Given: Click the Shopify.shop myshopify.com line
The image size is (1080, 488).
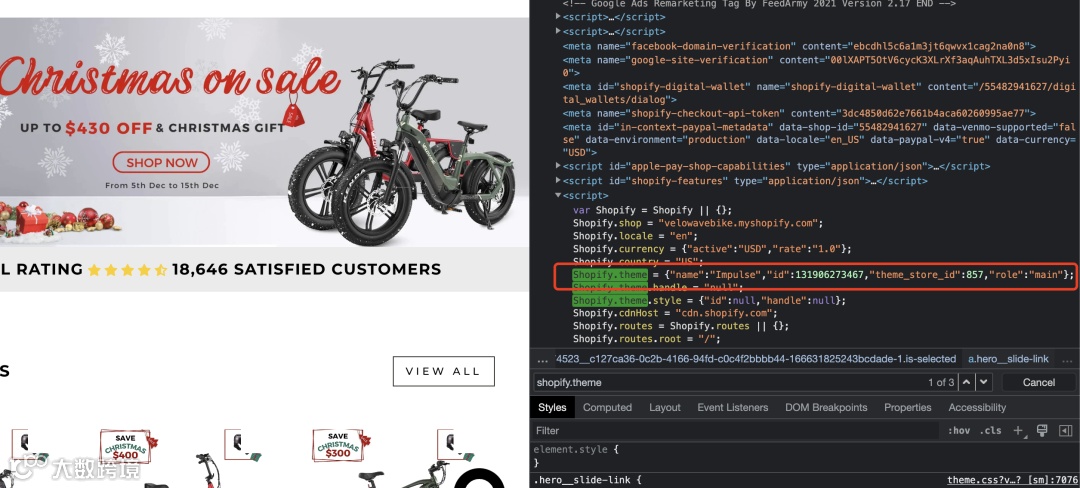Looking at the screenshot, I should click(x=698, y=223).
